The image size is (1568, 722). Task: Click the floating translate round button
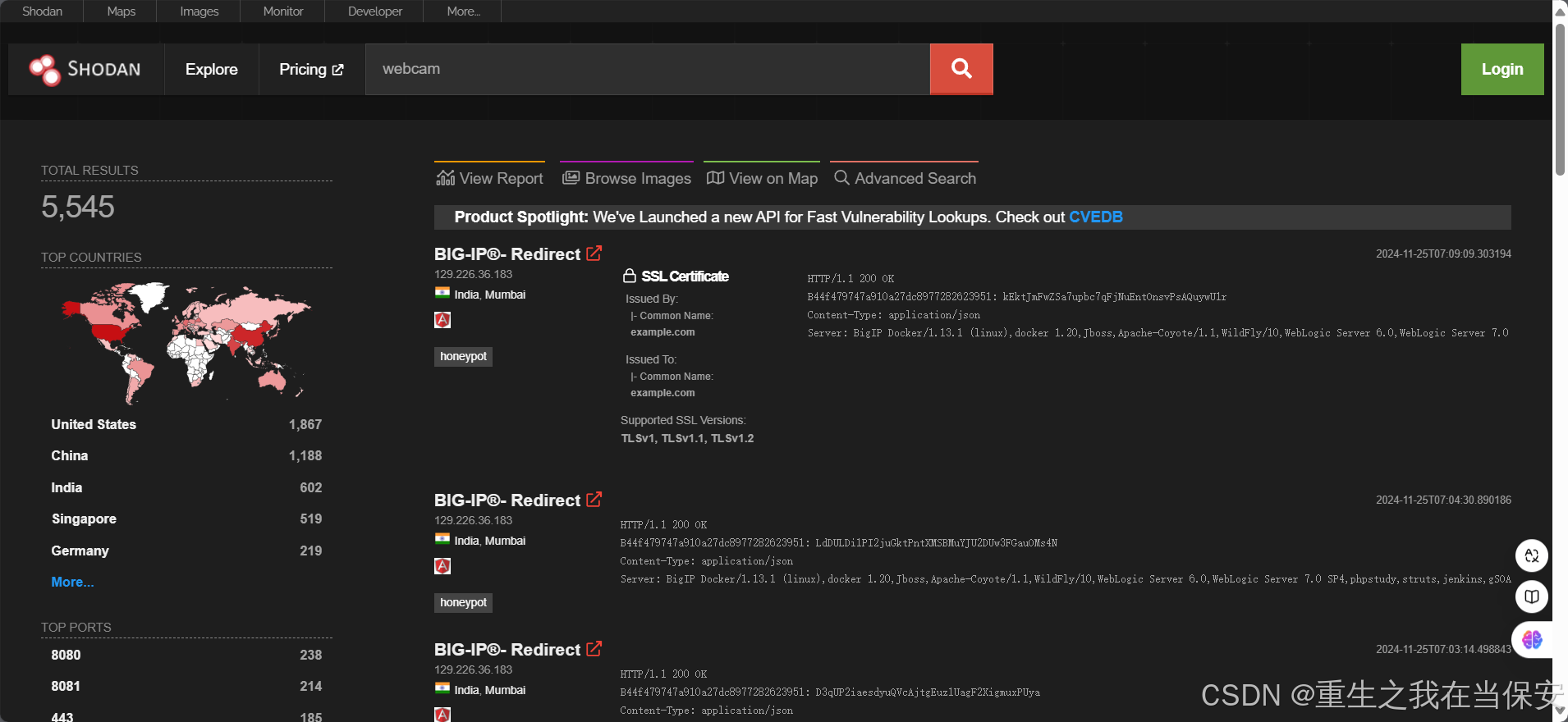[x=1532, y=555]
